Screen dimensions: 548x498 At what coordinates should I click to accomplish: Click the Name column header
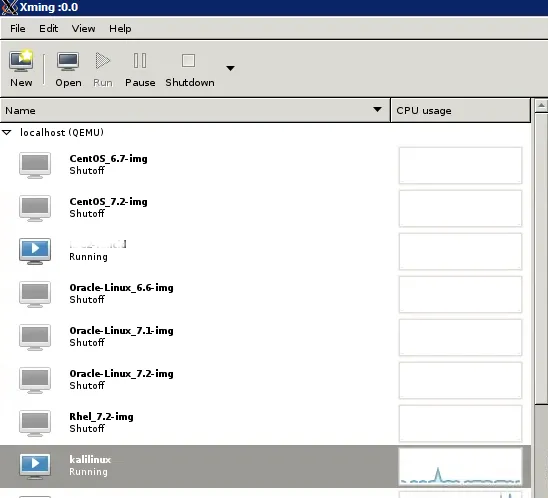tap(195, 110)
